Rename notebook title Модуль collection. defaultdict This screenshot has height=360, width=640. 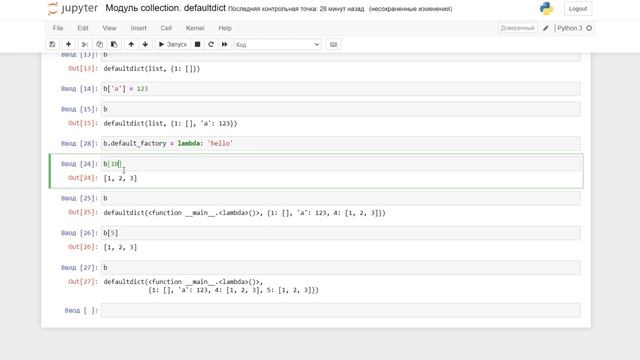pos(165,8)
